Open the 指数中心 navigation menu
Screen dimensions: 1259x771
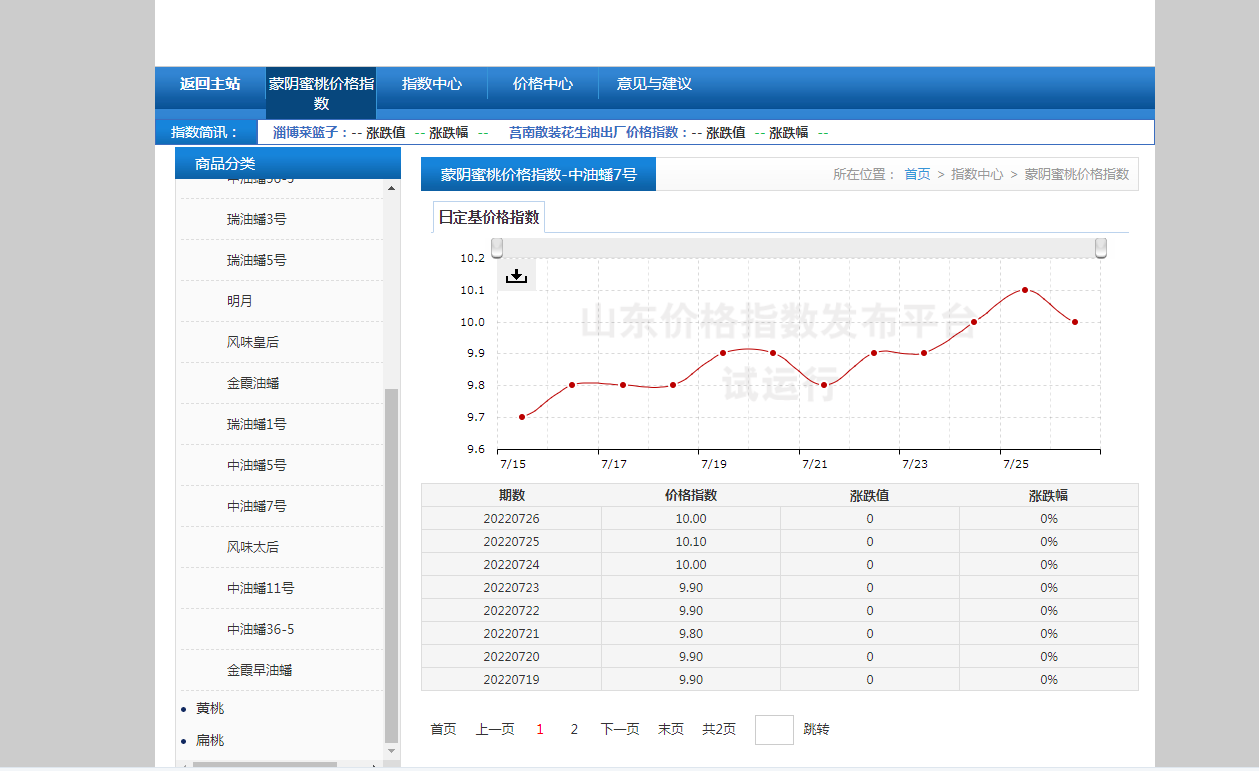tap(432, 84)
